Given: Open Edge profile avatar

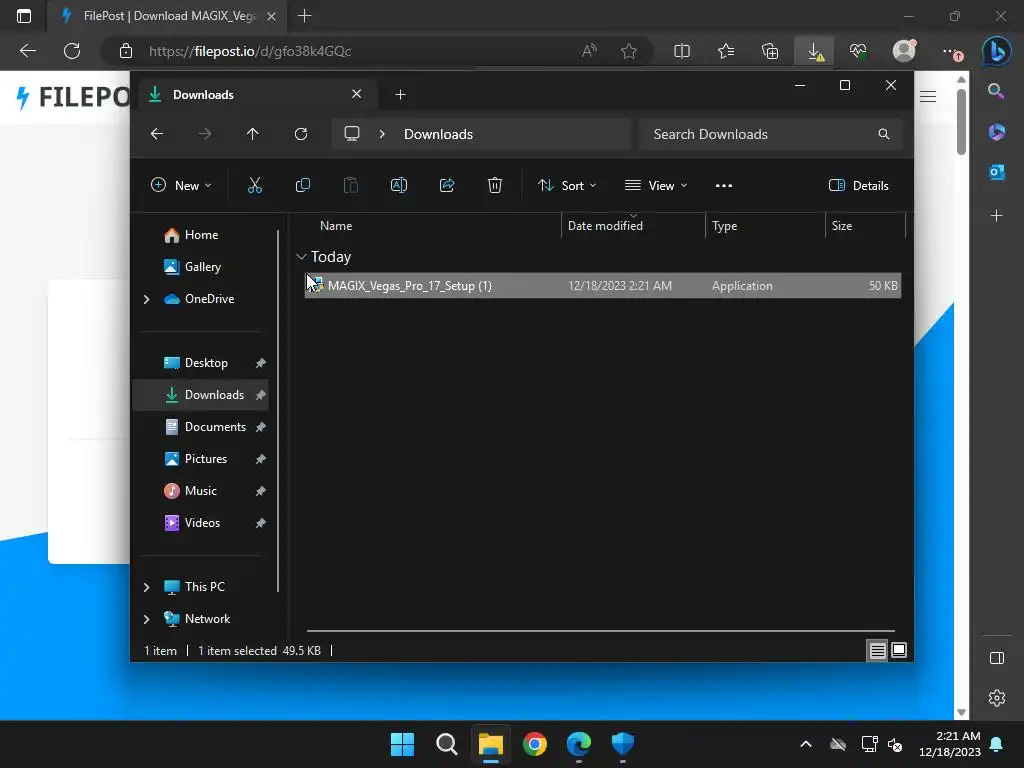Looking at the screenshot, I should pyautogui.click(x=904, y=50).
